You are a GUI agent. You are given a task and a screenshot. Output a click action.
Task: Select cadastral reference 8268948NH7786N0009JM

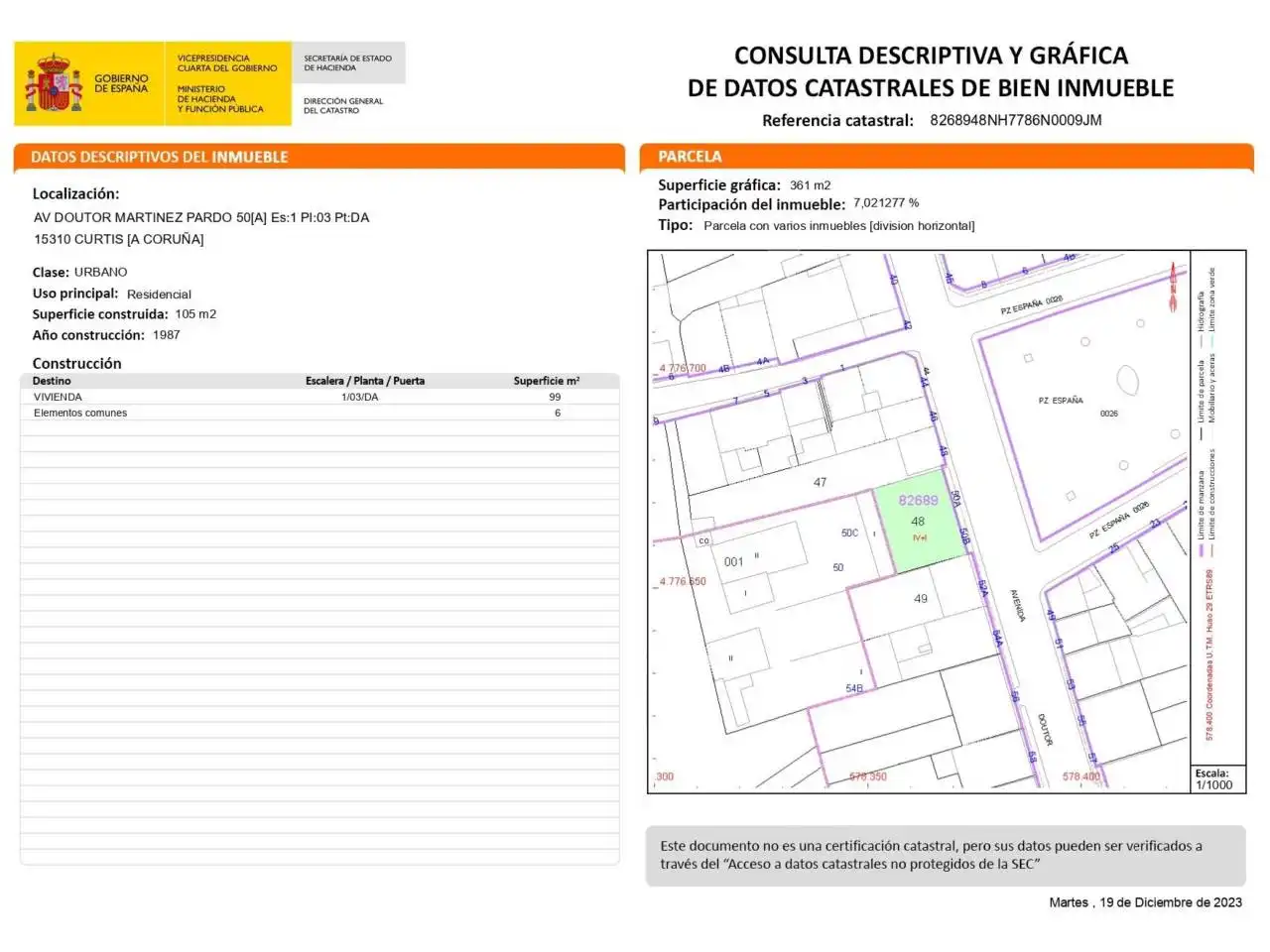(1016, 120)
